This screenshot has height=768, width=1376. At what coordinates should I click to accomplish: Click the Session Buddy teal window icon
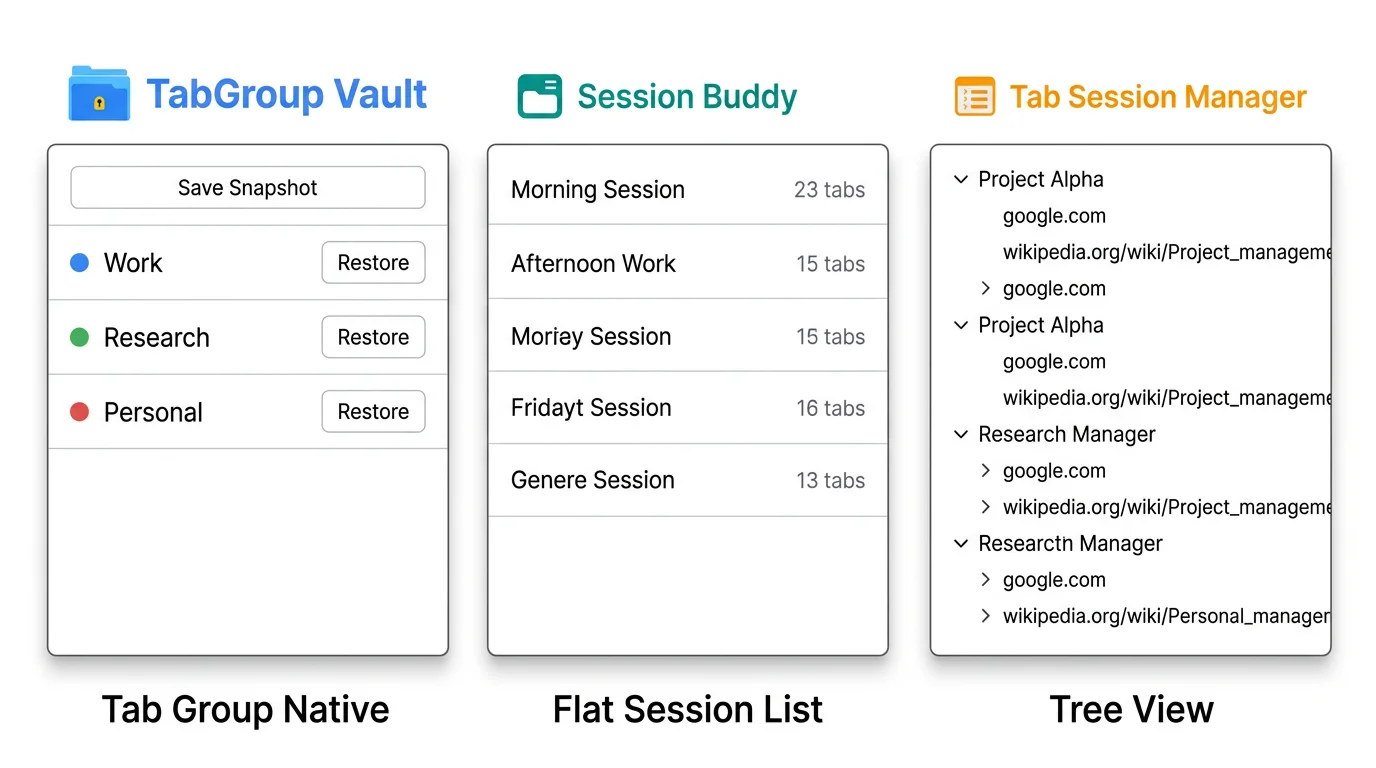pos(538,97)
